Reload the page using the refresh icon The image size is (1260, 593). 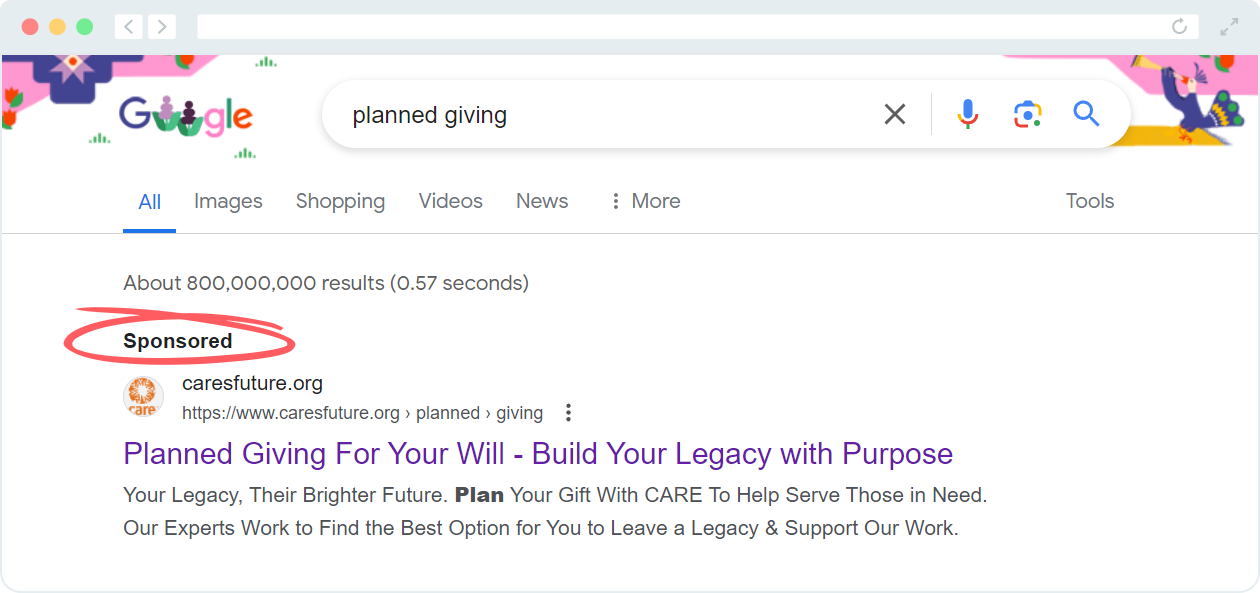coord(1179,26)
